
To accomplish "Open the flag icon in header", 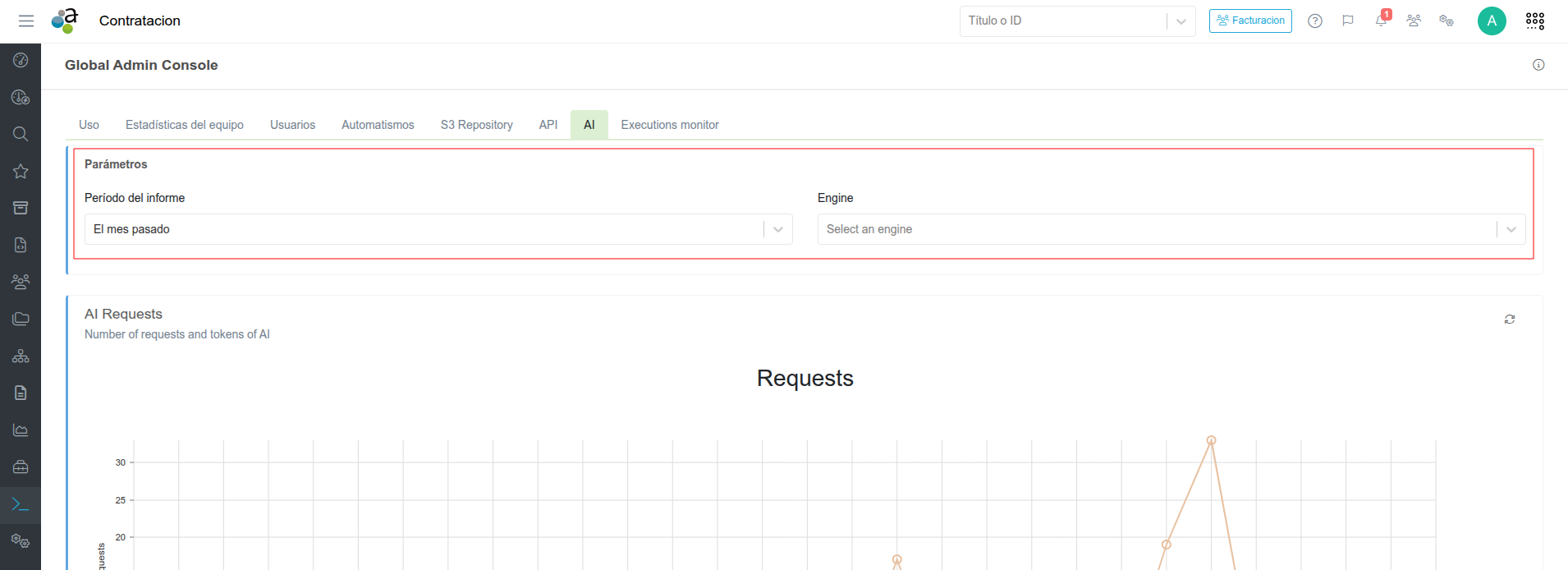I will (1348, 21).
